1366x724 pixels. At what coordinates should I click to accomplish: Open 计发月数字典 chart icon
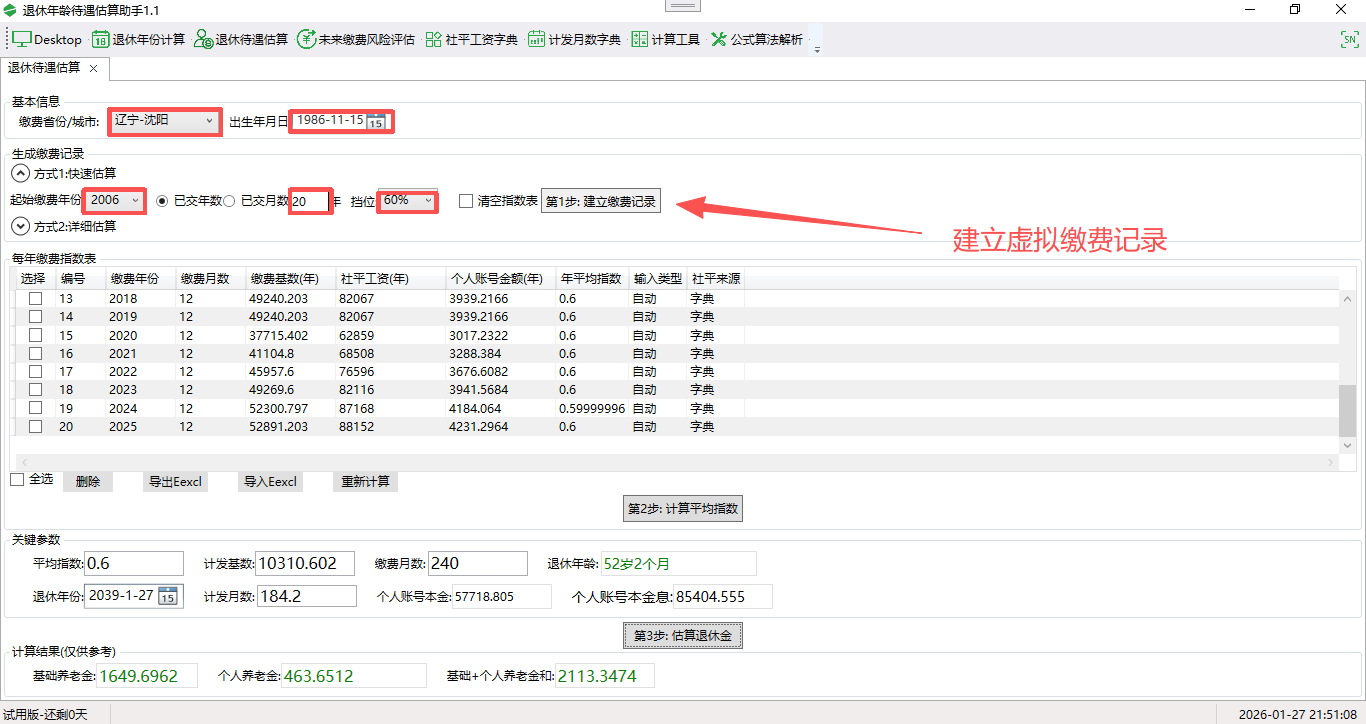coord(536,40)
